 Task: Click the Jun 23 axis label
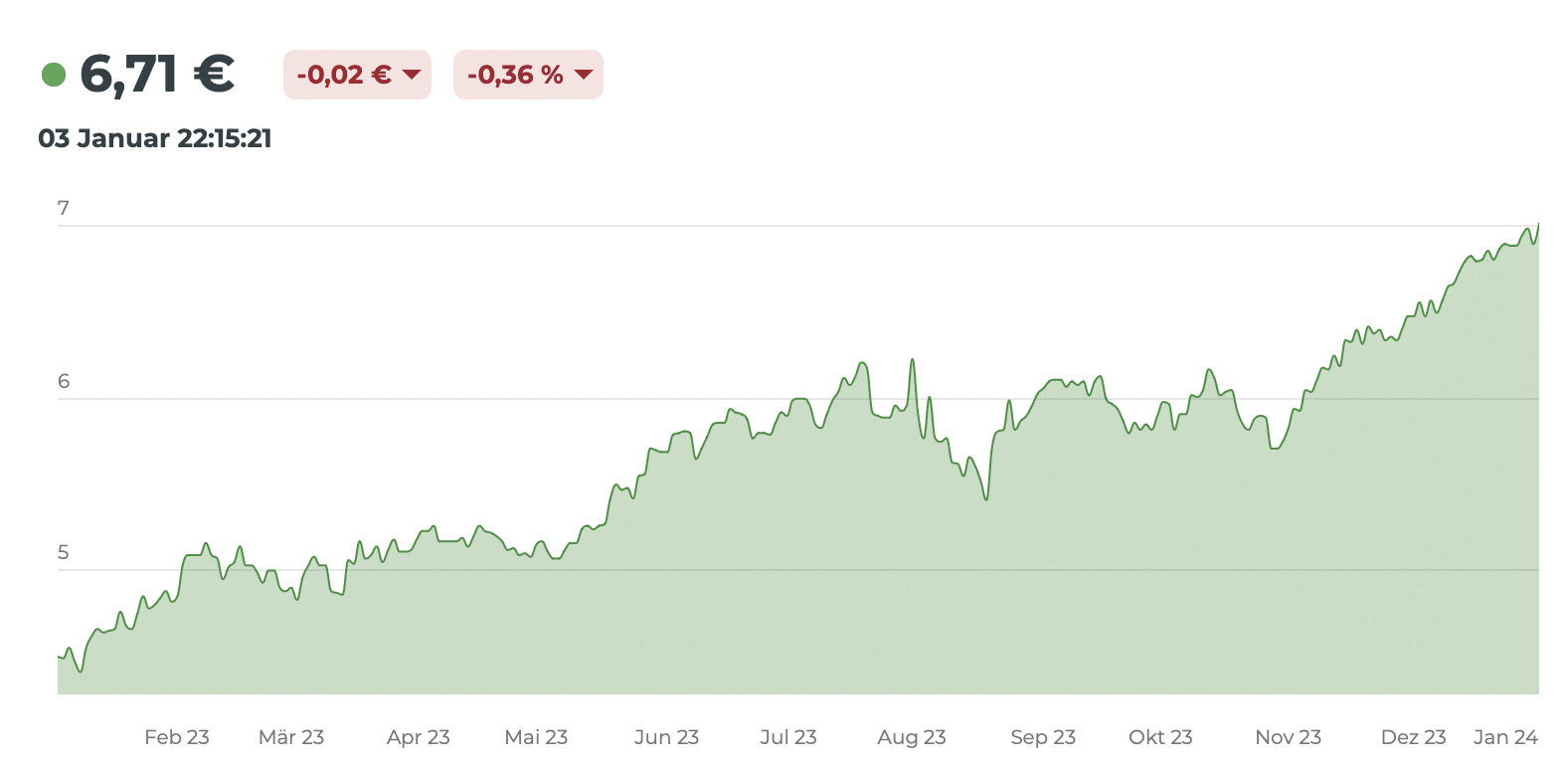pyautogui.click(x=666, y=737)
